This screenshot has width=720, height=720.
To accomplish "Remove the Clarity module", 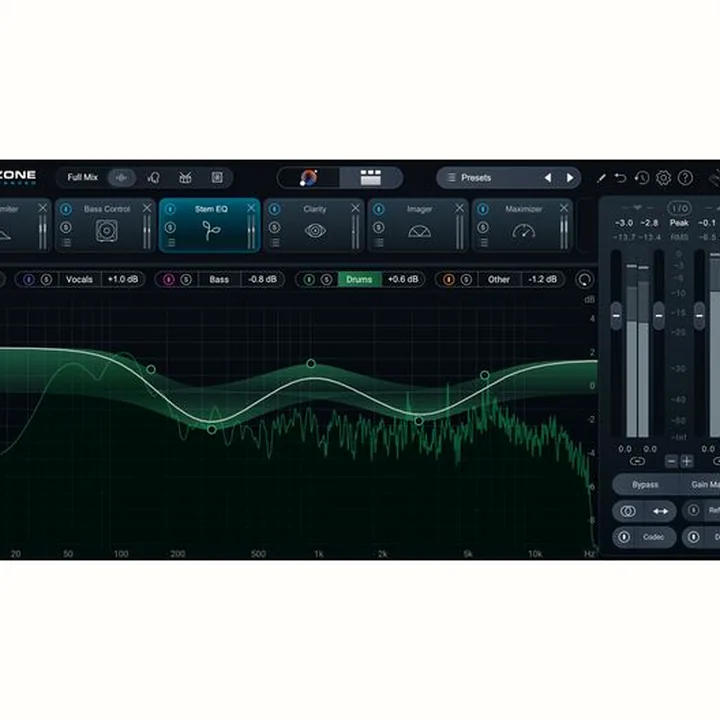I will pyautogui.click(x=355, y=208).
